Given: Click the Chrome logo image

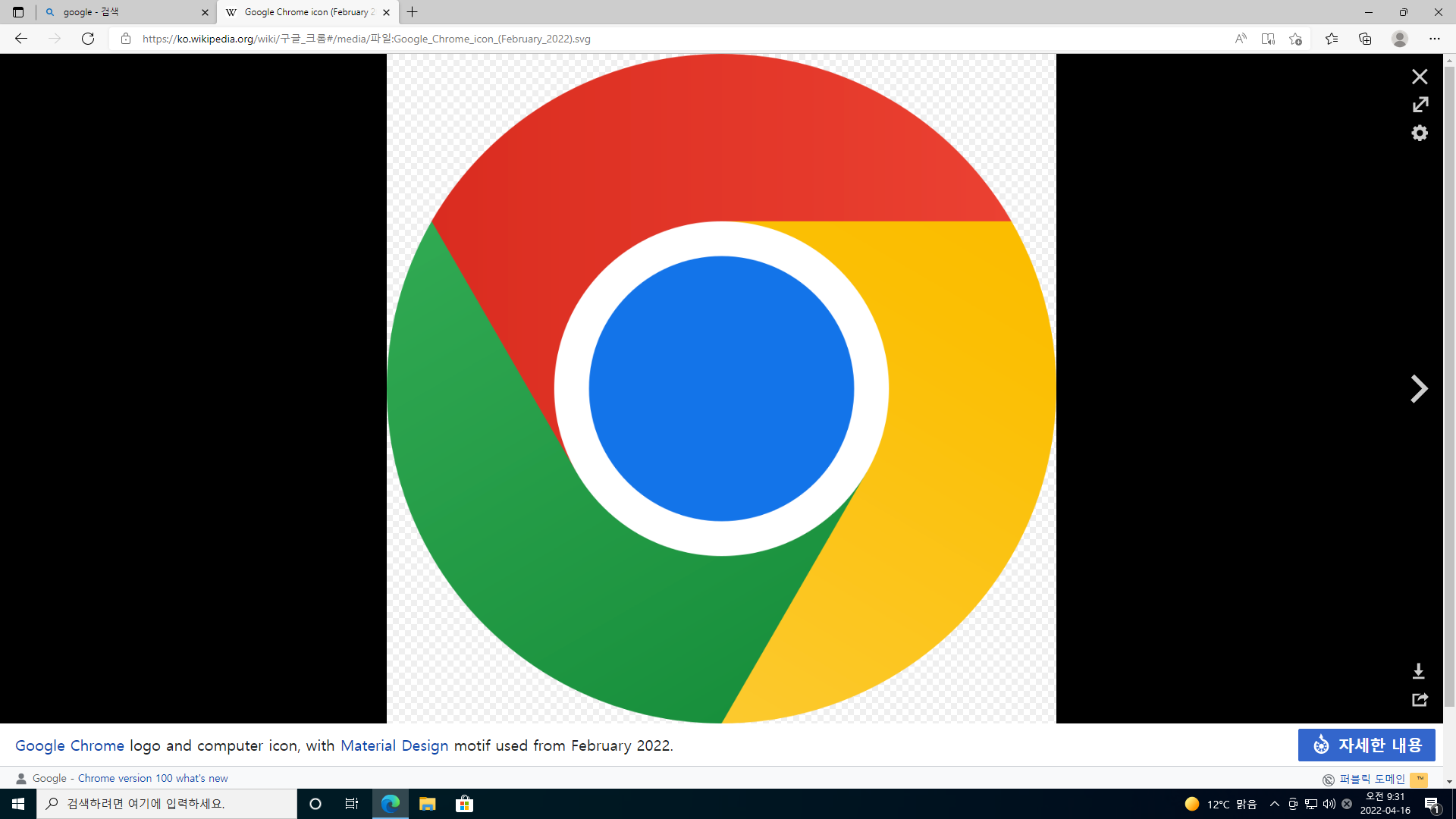Looking at the screenshot, I should [x=721, y=388].
